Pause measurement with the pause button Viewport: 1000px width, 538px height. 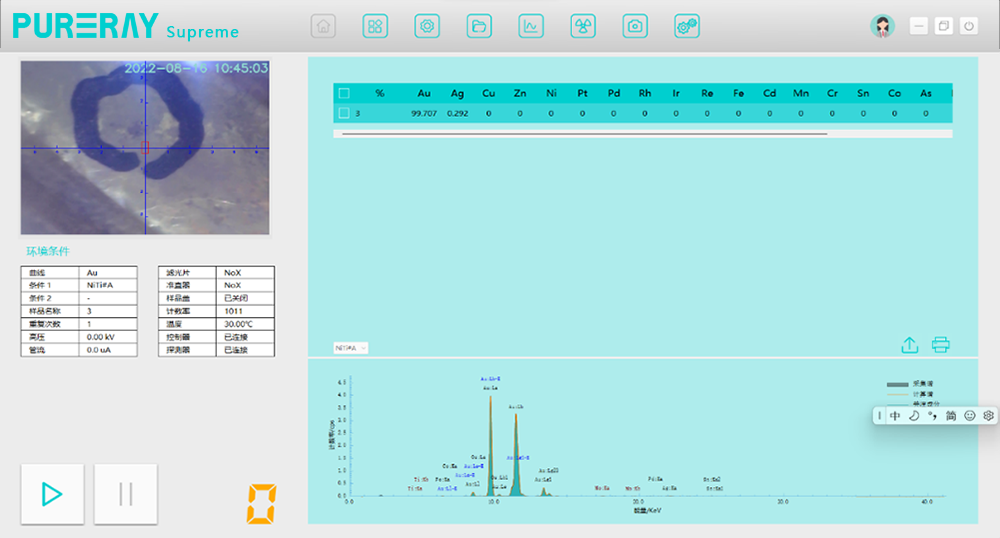(x=125, y=494)
